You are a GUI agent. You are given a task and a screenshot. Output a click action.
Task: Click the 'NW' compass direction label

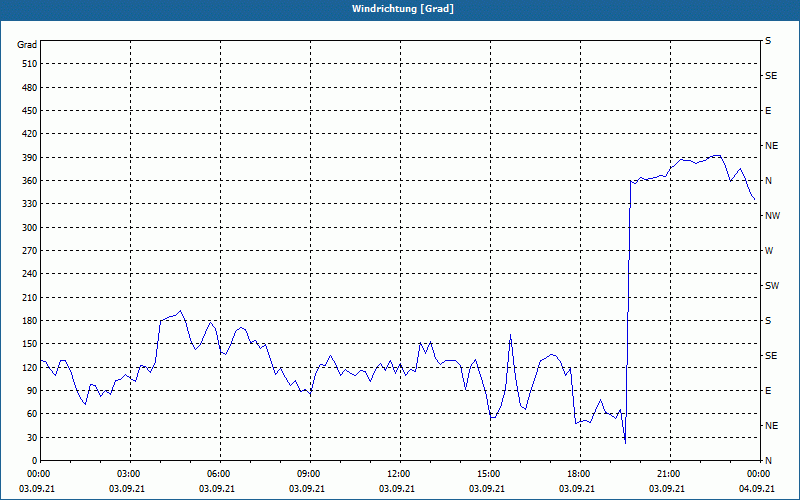[x=772, y=216]
